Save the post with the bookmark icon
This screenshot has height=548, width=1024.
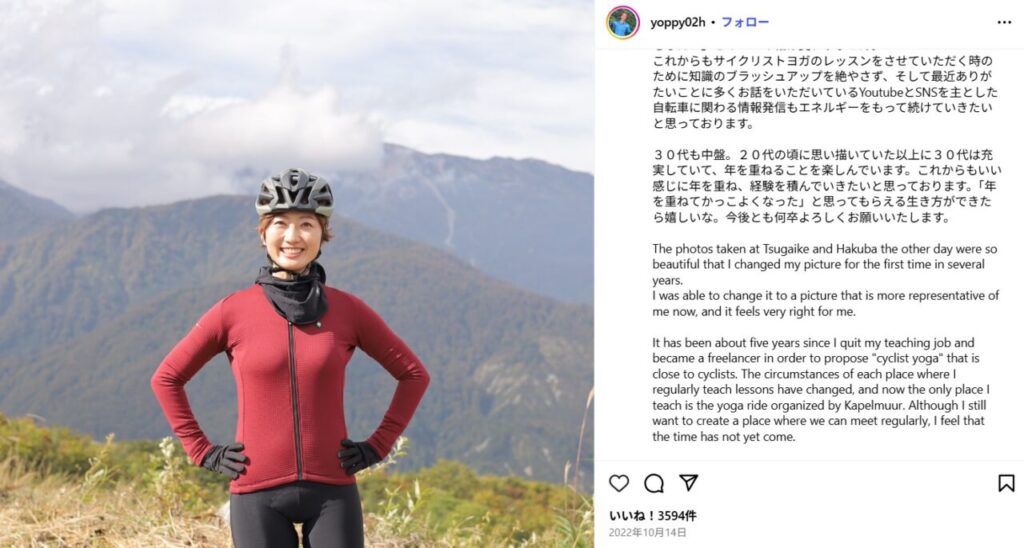[1006, 483]
